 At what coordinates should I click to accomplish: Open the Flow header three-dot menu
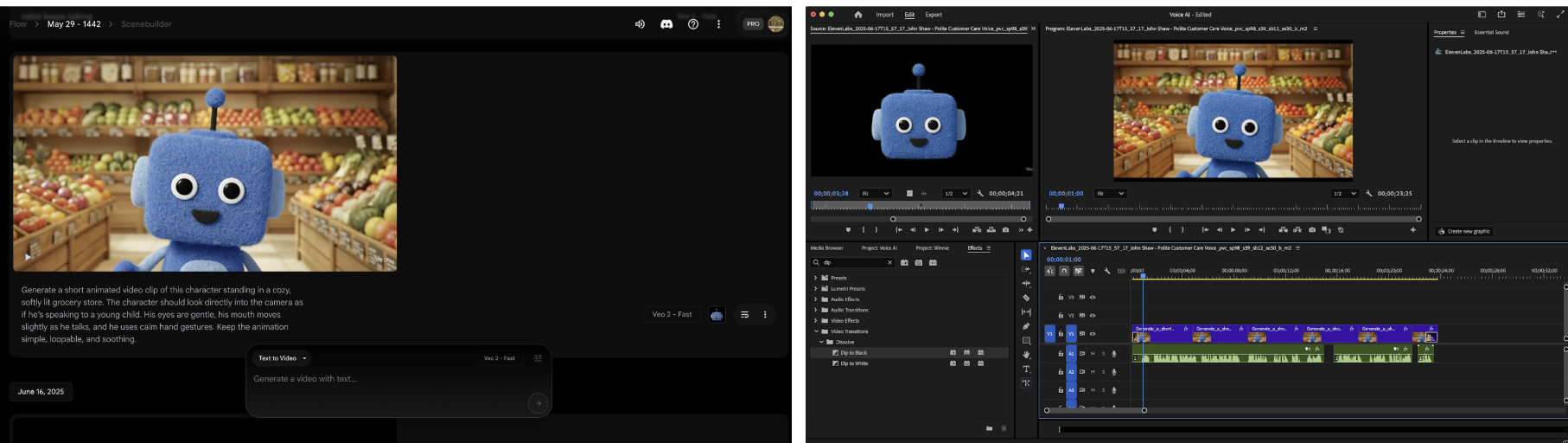coord(718,24)
